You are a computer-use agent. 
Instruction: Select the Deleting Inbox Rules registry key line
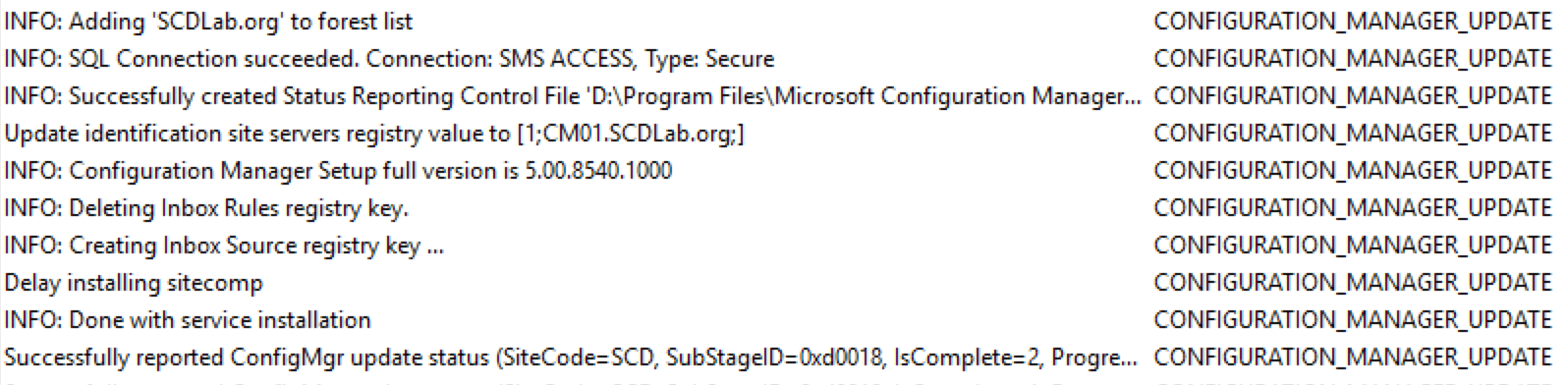(x=206, y=208)
